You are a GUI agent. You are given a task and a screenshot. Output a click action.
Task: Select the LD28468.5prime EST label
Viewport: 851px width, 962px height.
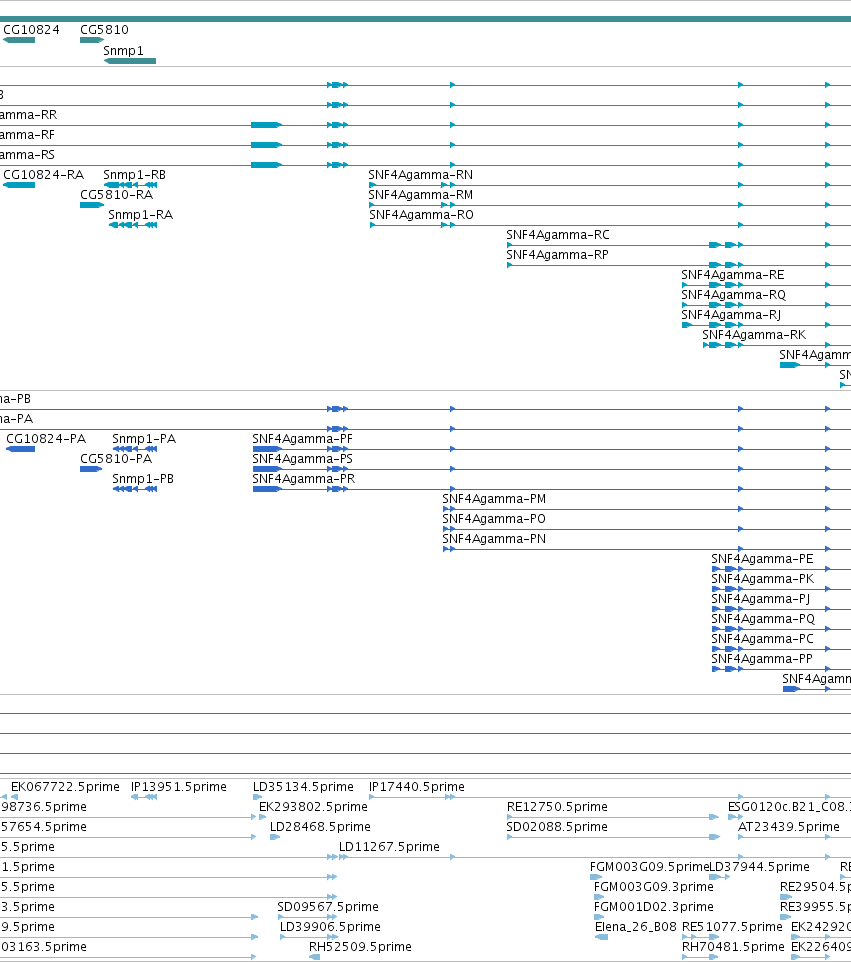320,827
